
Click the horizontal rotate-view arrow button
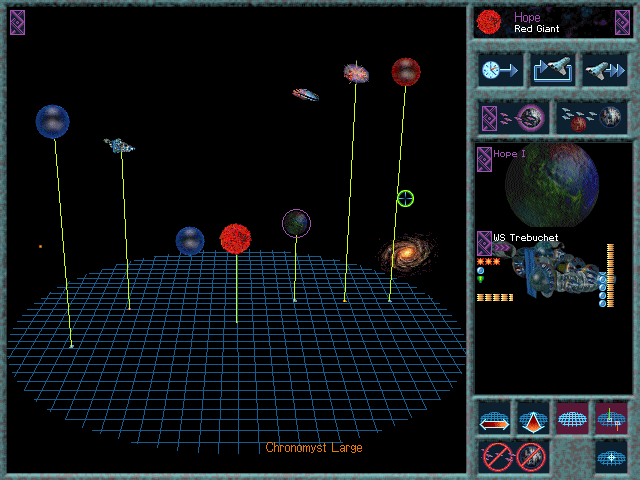click(494, 418)
